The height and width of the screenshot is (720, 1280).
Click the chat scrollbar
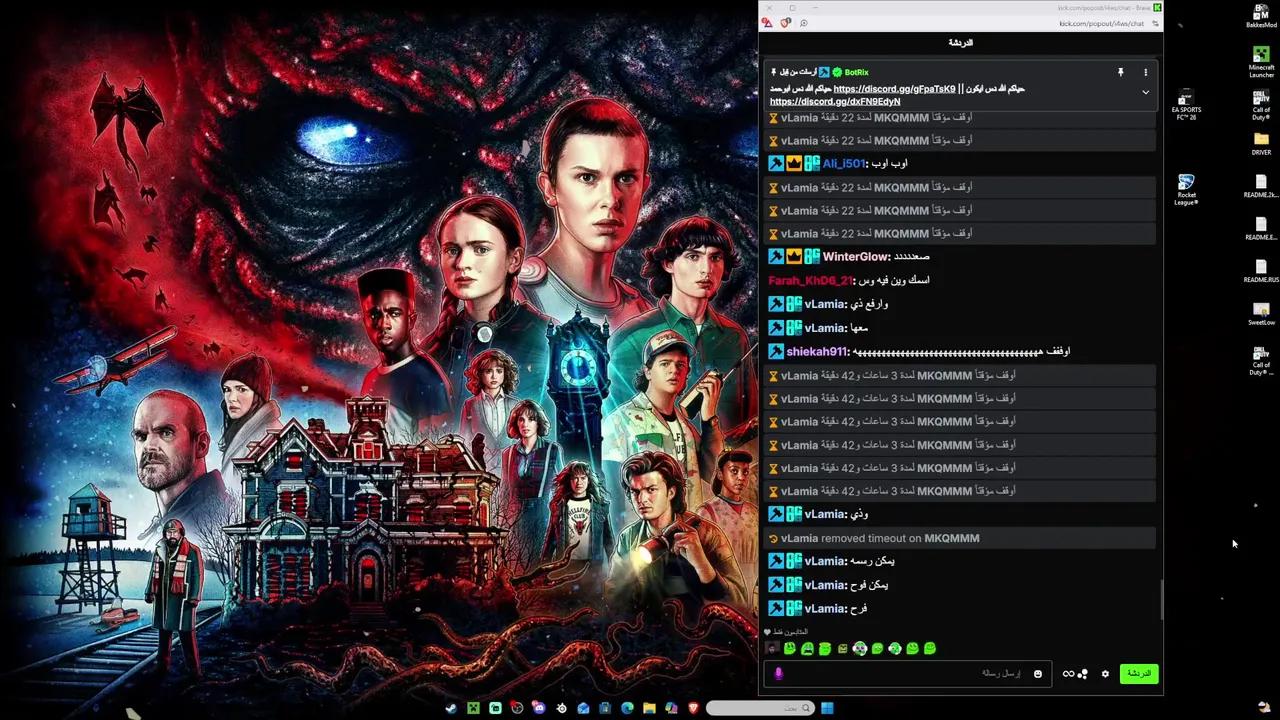pyautogui.click(x=1161, y=600)
